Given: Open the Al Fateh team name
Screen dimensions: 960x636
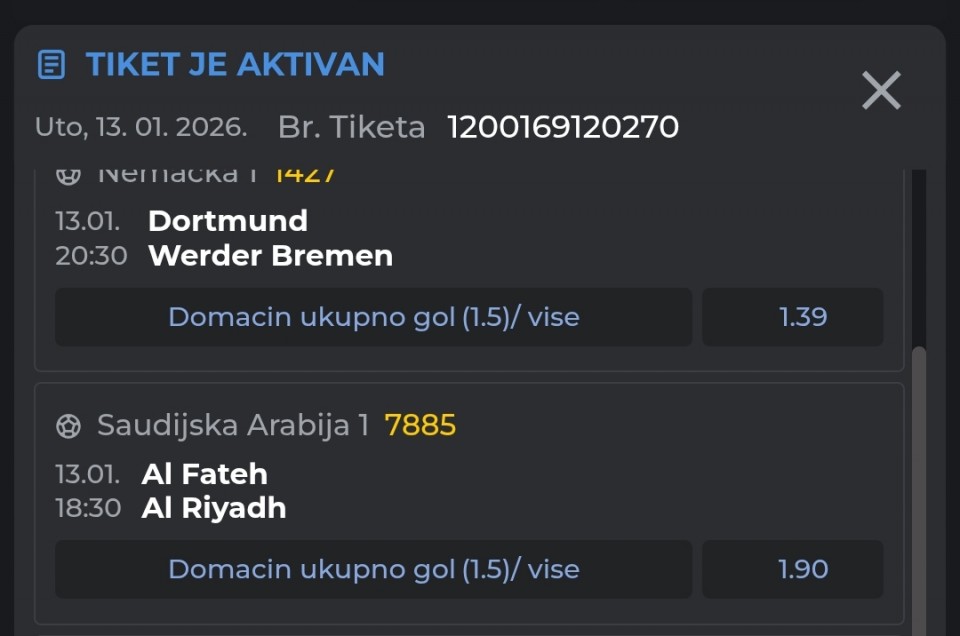Looking at the screenshot, I should pos(205,473).
